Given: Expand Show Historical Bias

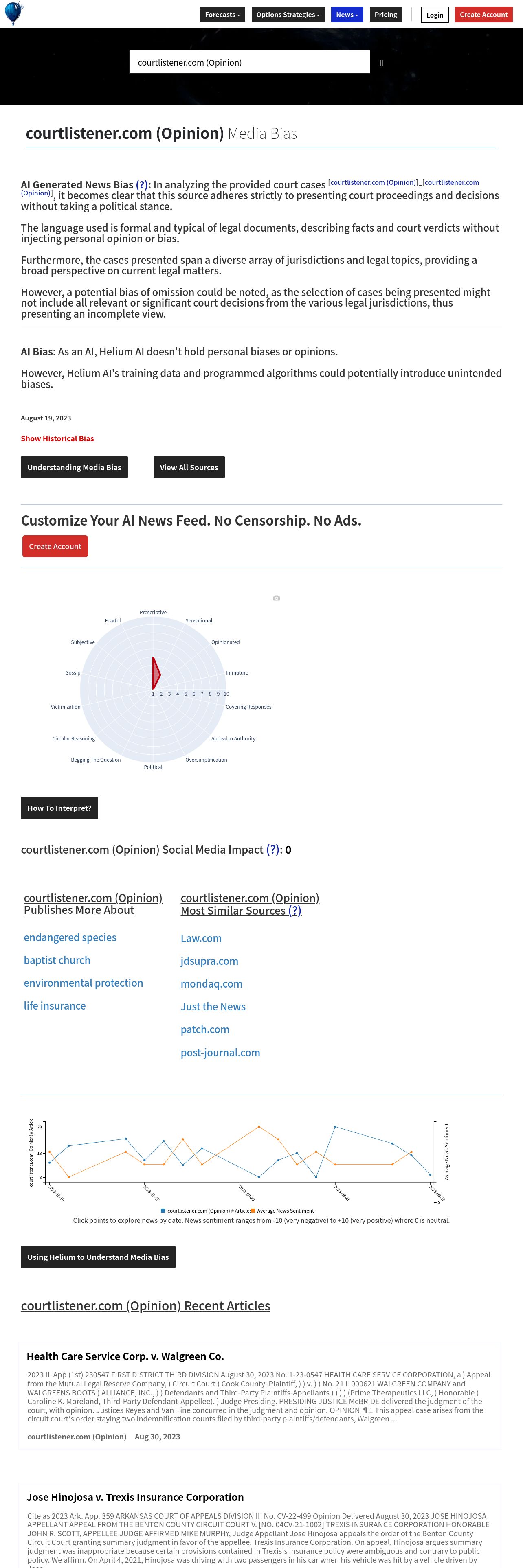Looking at the screenshot, I should click(57, 438).
